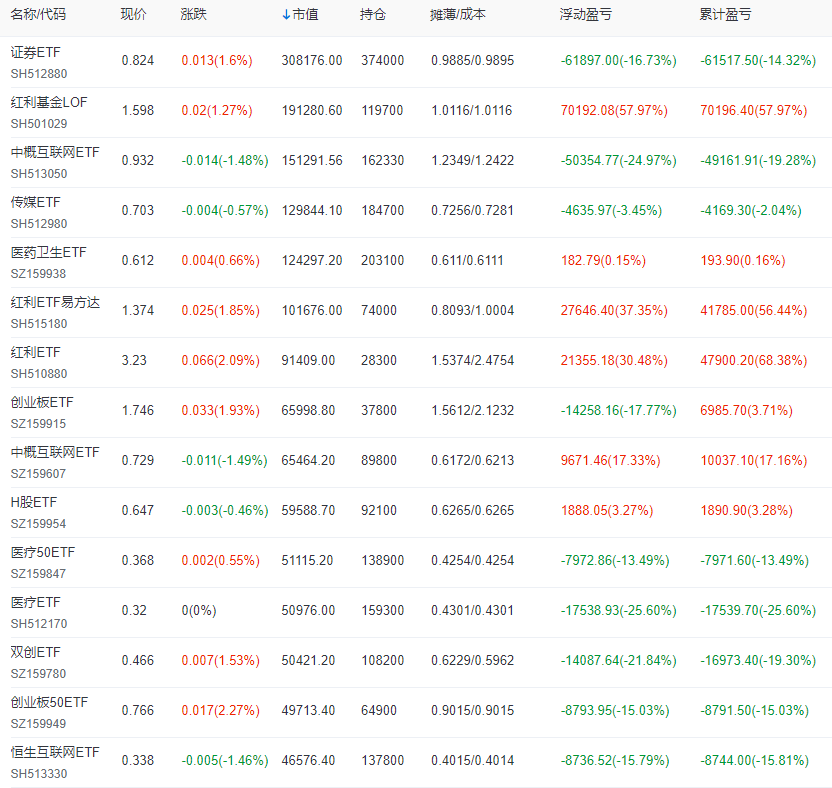Click the holding quantity 162330
832x788 pixels.
383,160
